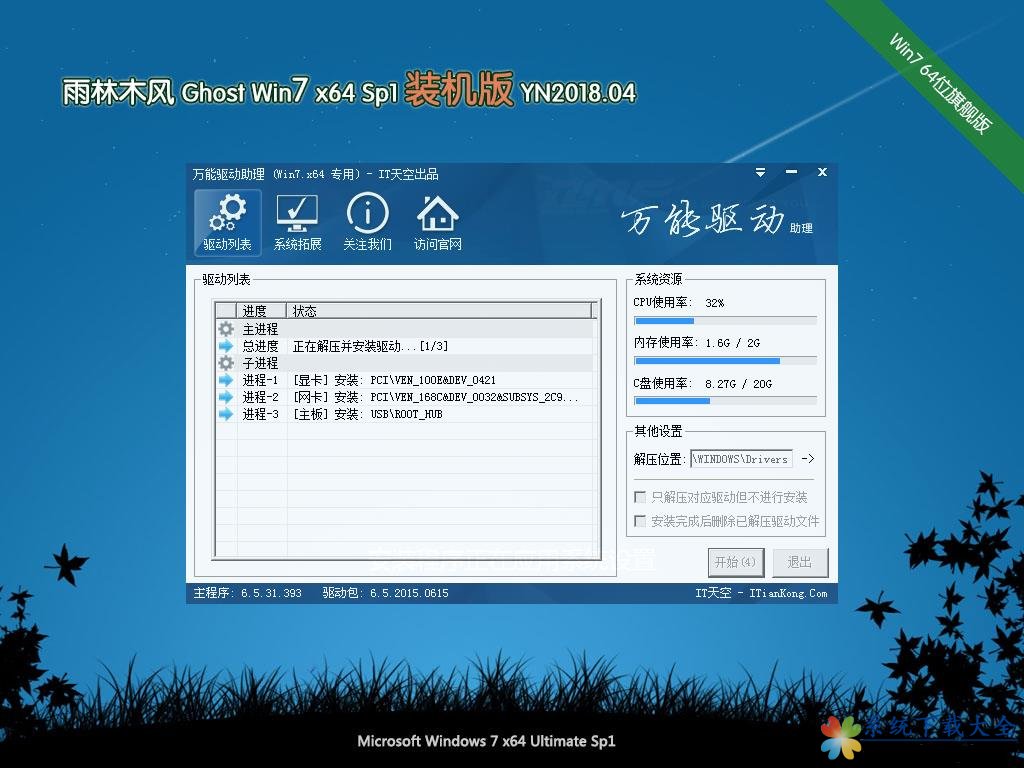Close the 万能驱动助理 window

coord(822,172)
